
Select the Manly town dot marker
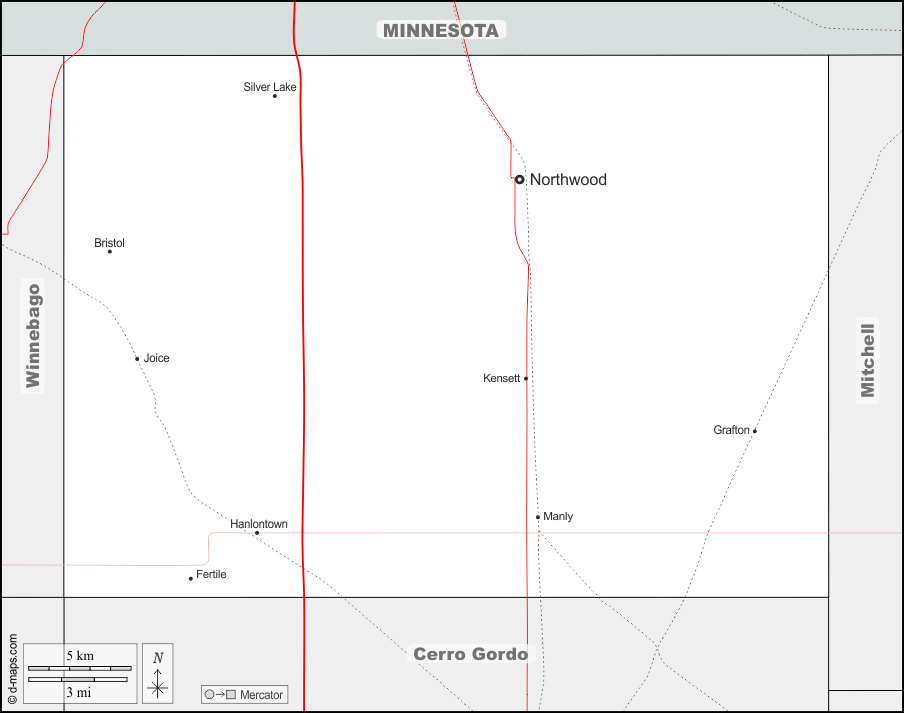click(538, 517)
